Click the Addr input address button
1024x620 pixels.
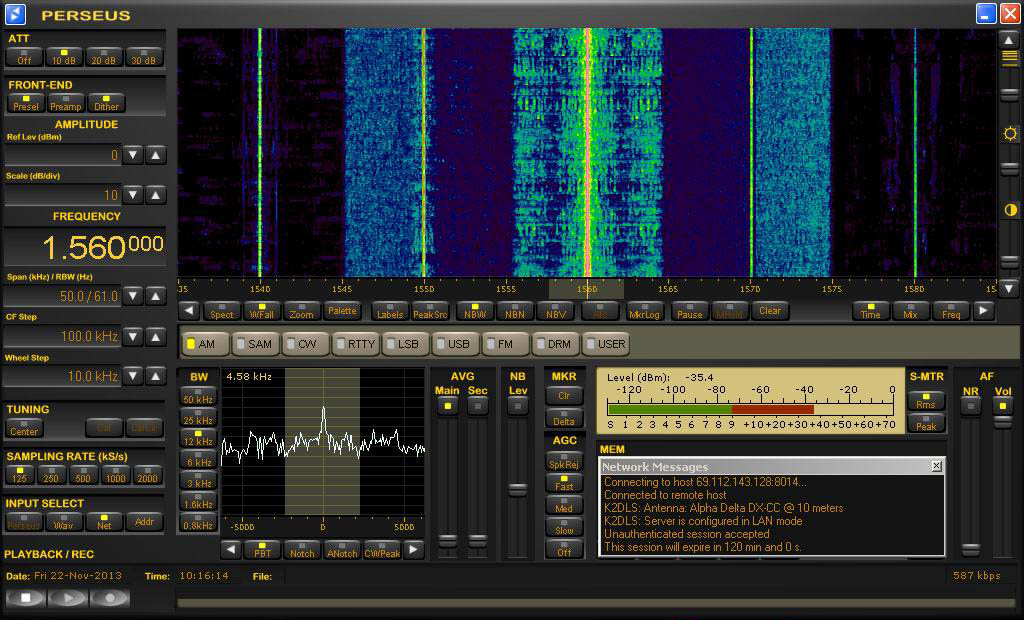tap(144, 521)
